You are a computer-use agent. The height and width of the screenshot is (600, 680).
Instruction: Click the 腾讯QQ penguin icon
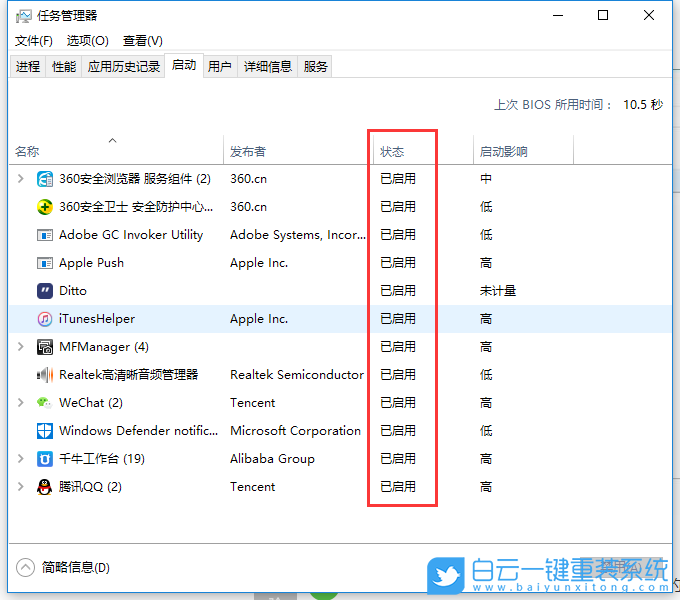point(45,487)
